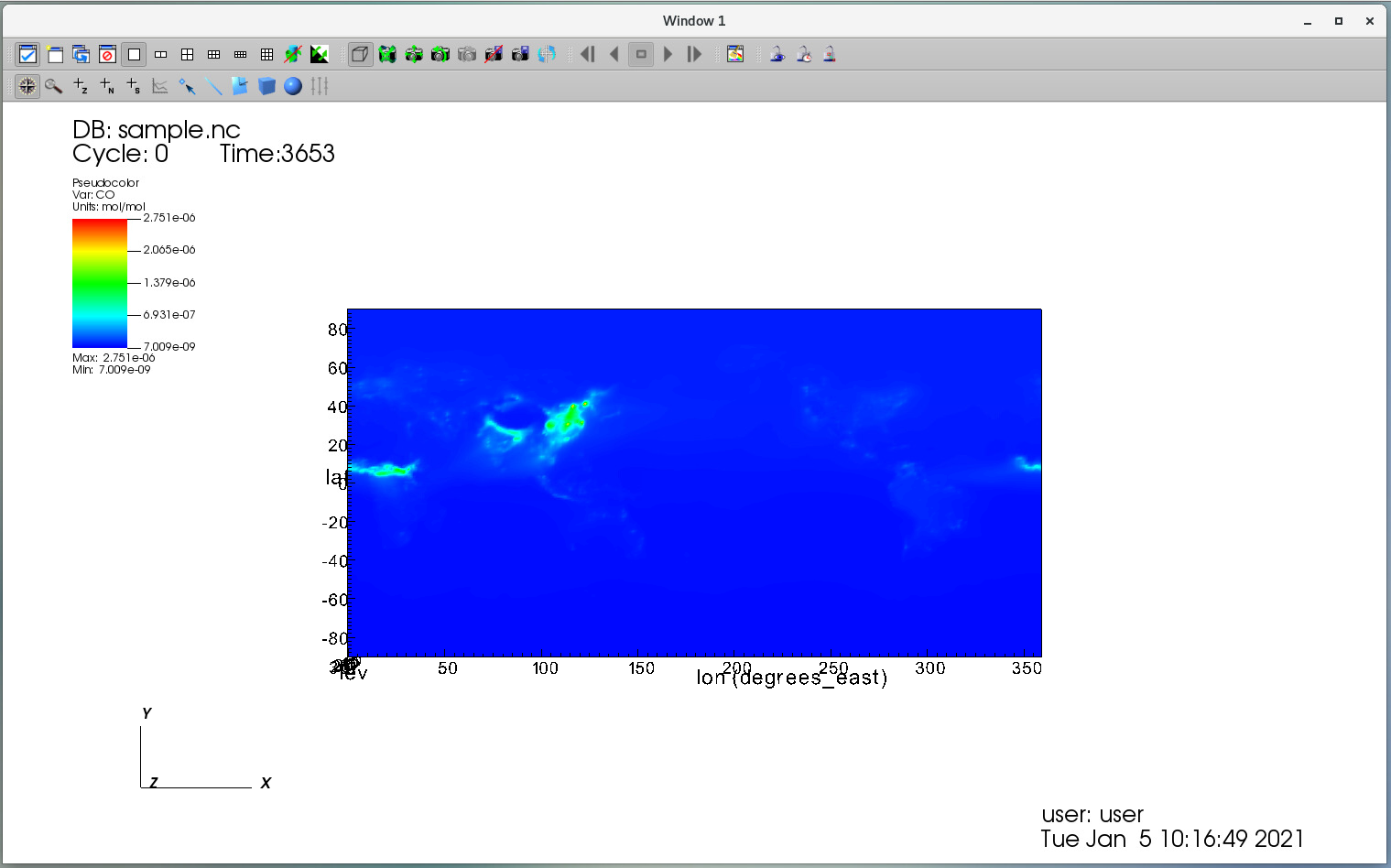
Task: Click the Pseudocolor legend color bar
Action: coord(100,283)
